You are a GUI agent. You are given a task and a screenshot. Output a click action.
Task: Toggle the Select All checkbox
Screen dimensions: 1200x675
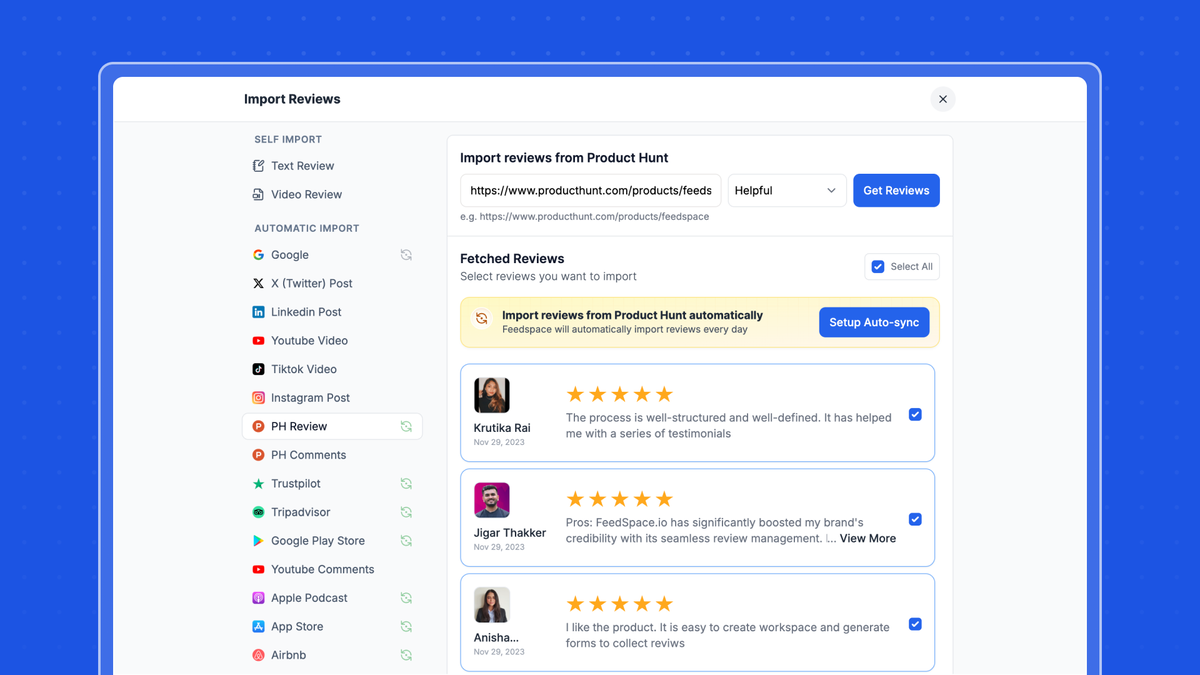point(877,266)
